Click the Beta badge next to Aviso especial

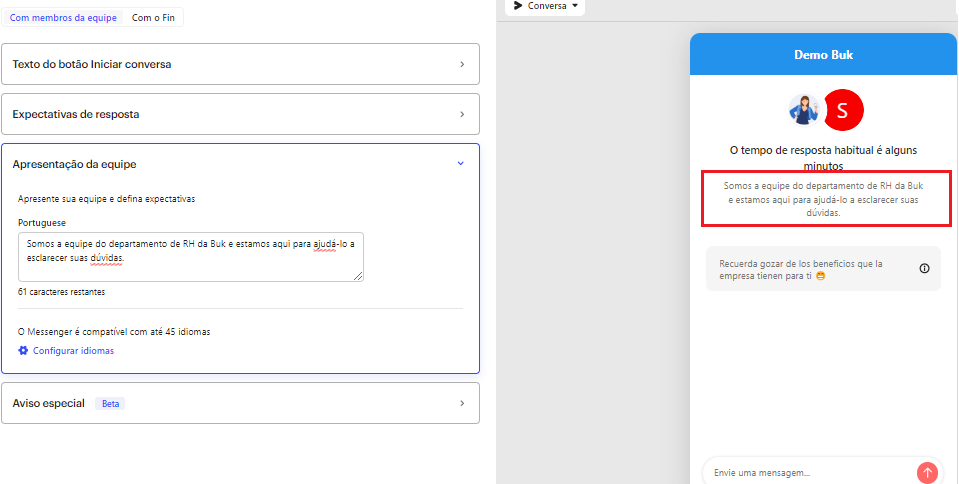point(110,403)
